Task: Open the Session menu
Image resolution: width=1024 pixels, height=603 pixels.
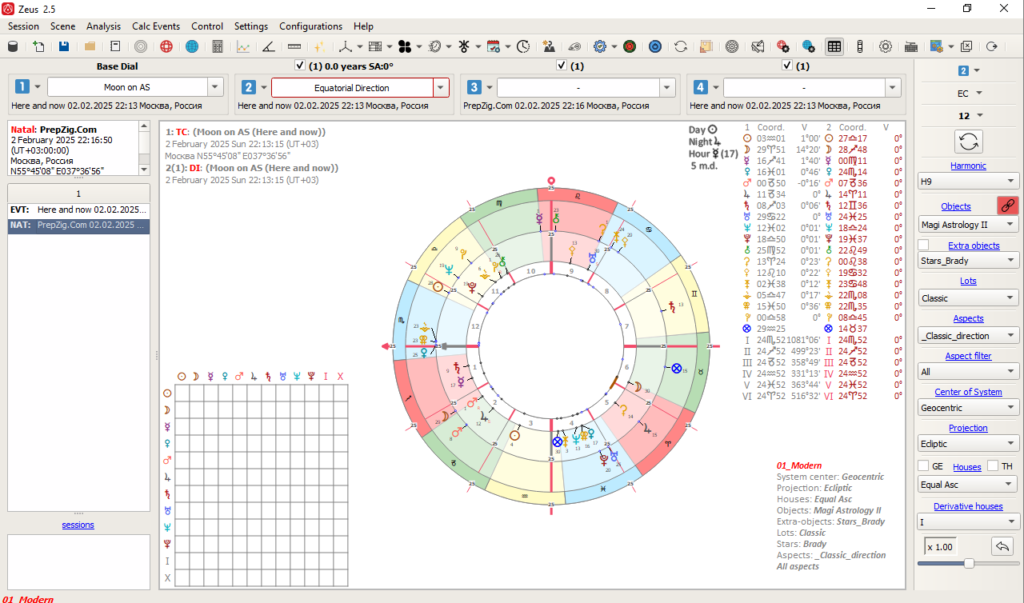Action: [x=24, y=26]
